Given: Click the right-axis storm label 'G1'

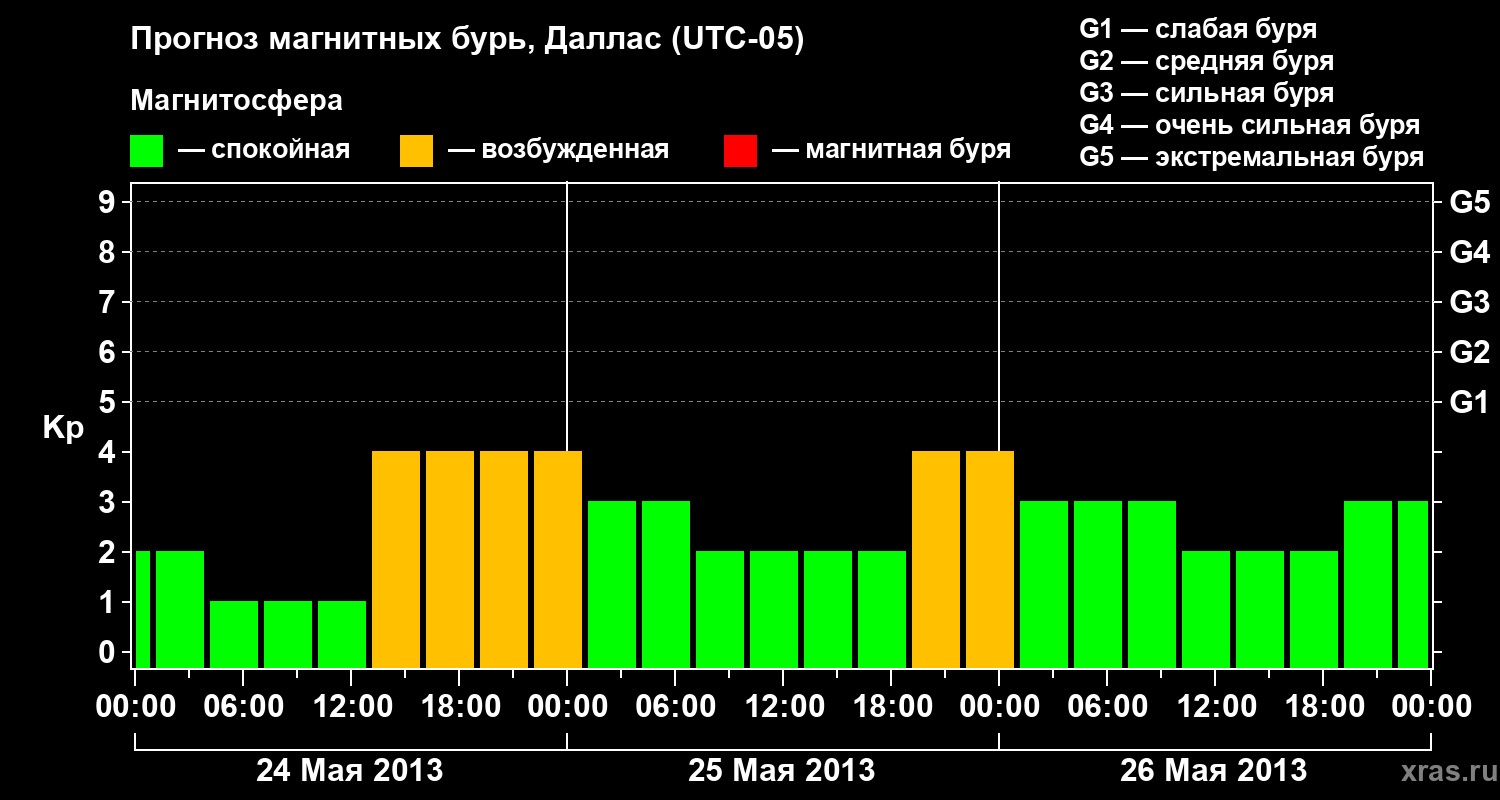Looking at the screenshot, I should (1470, 403).
